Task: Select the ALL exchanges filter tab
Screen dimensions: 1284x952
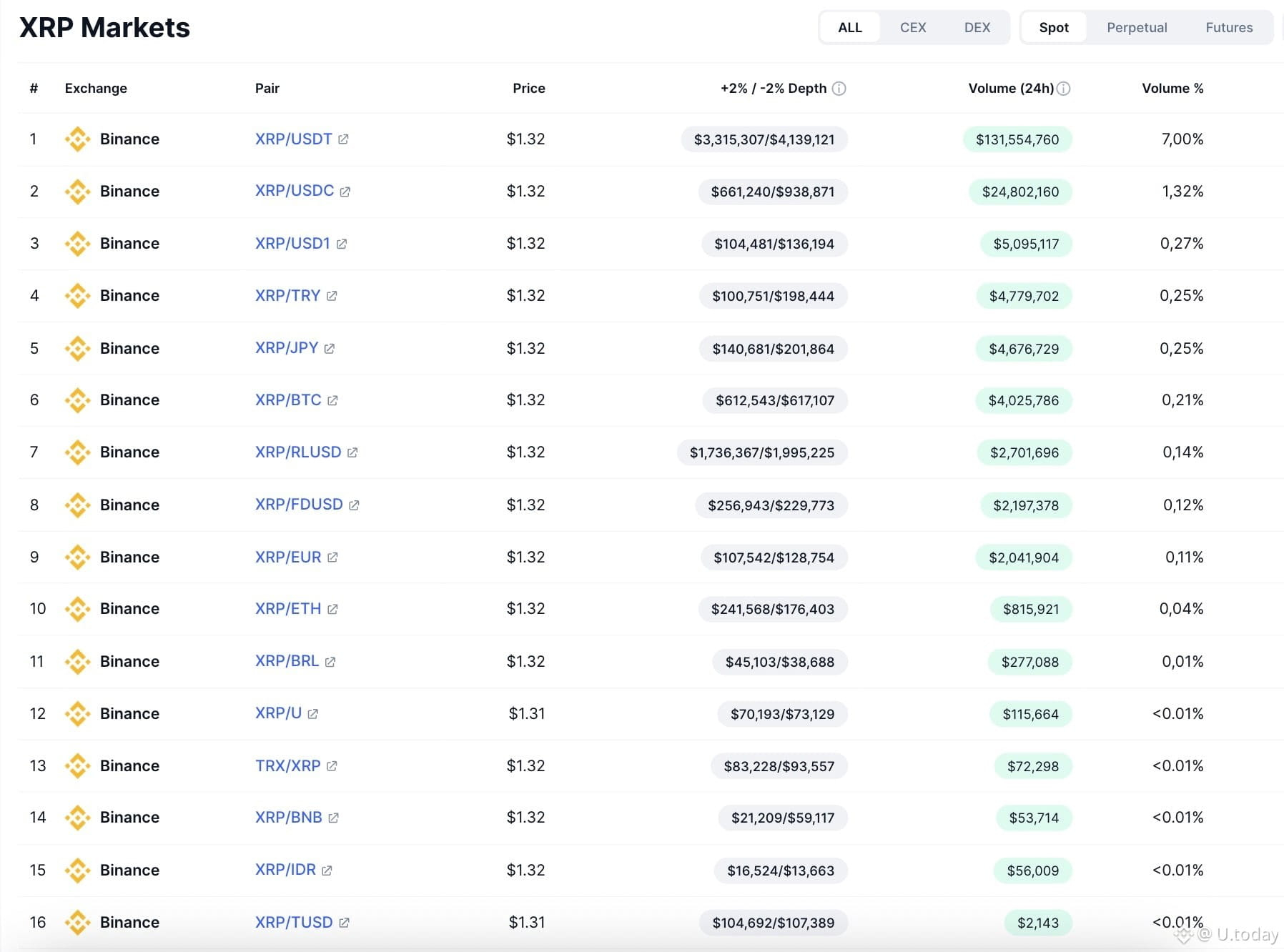Action: click(850, 28)
